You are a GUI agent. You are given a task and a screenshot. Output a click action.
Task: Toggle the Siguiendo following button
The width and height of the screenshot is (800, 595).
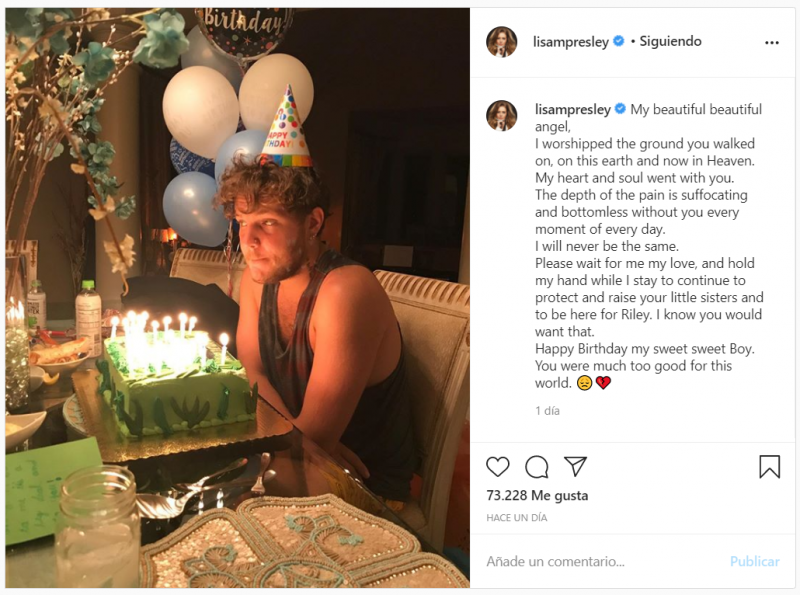tap(670, 42)
